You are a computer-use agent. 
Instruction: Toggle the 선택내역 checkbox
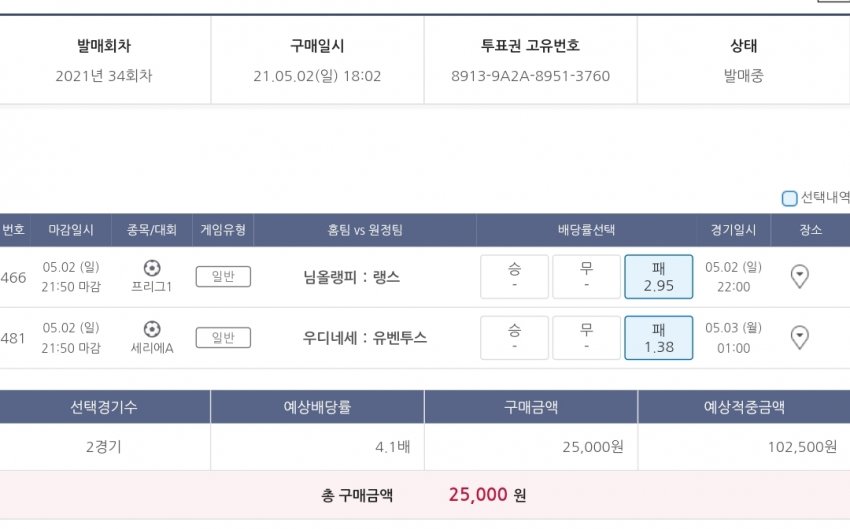click(790, 198)
